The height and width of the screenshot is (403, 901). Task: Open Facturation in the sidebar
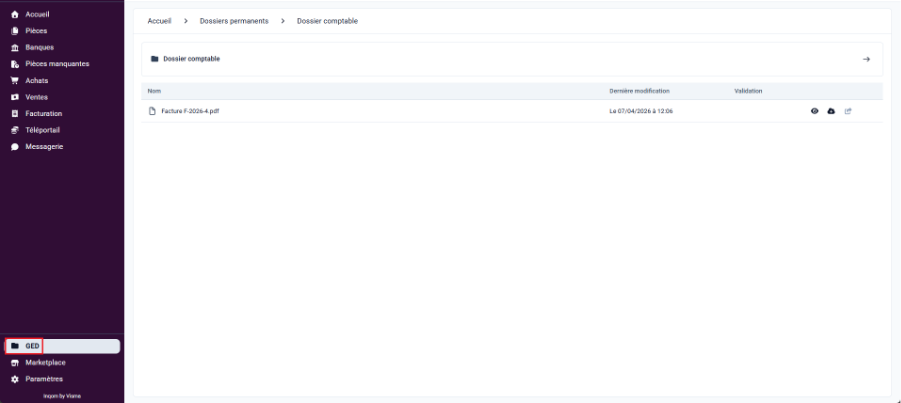pyautogui.click(x=44, y=114)
